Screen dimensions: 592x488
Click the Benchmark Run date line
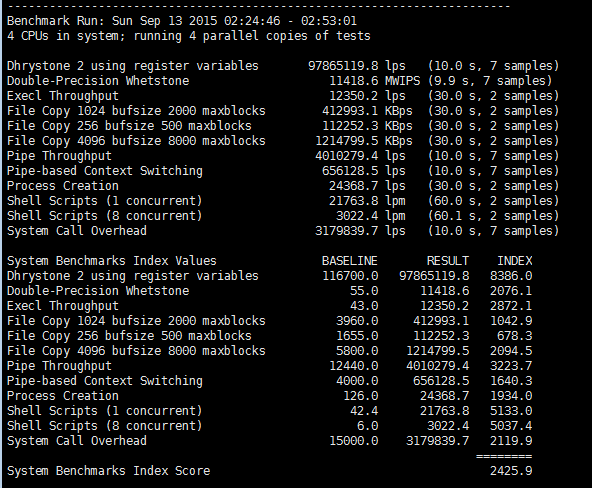pyautogui.click(x=182, y=21)
